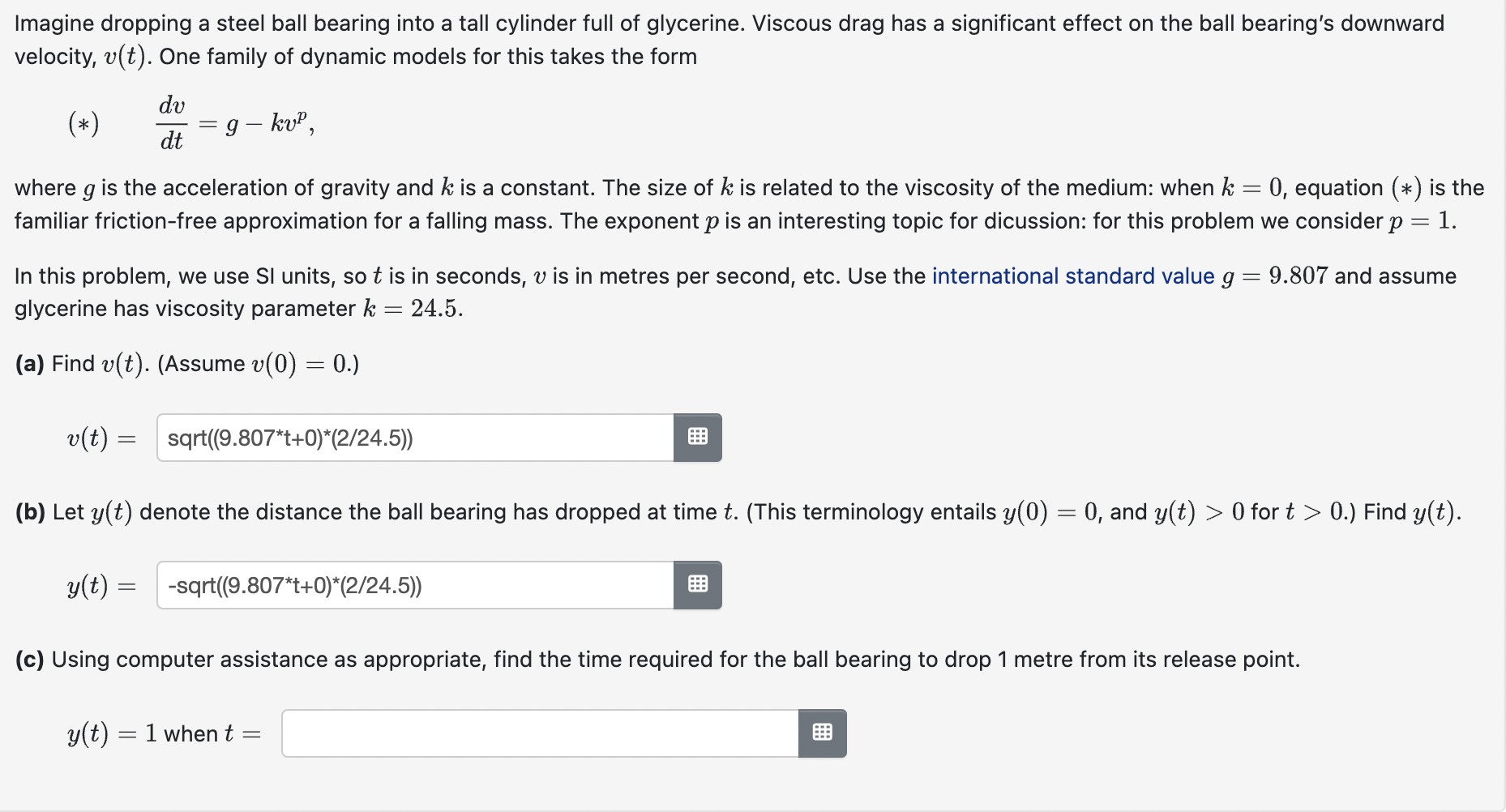1506x812 pixels.
Task: Toggle the equation editor for the part (c) answer
Action: (824, 733)
